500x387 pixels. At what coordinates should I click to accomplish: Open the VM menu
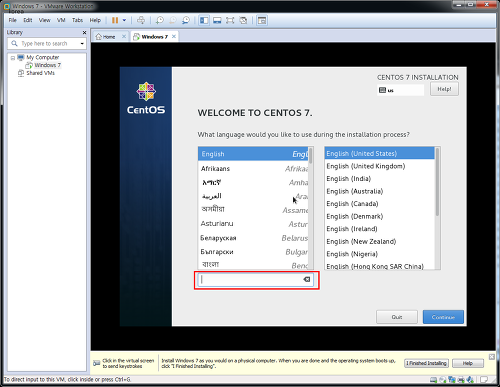pyautogui.click(x=61, y=20)
